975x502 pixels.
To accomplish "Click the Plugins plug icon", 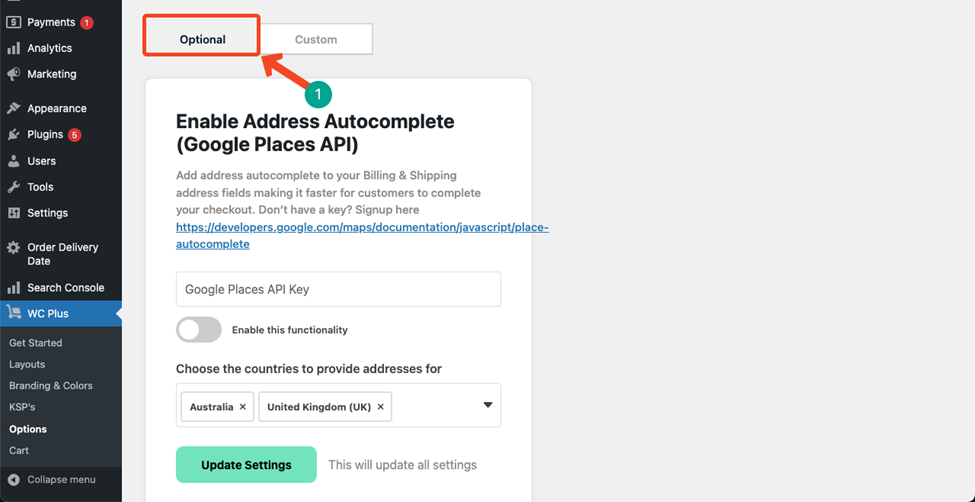I will pos(14,134).
